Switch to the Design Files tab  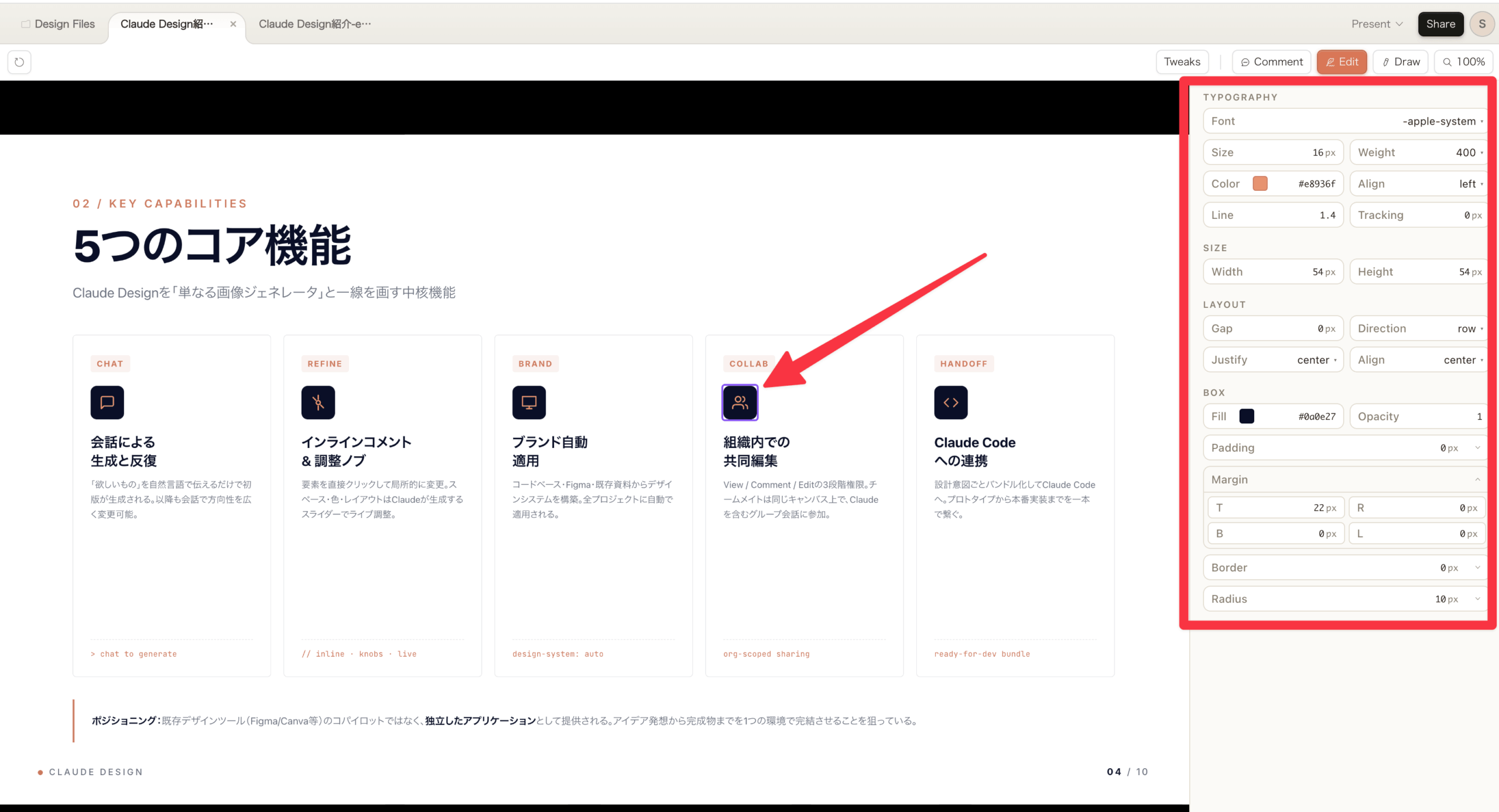click(x=58, y=24)
